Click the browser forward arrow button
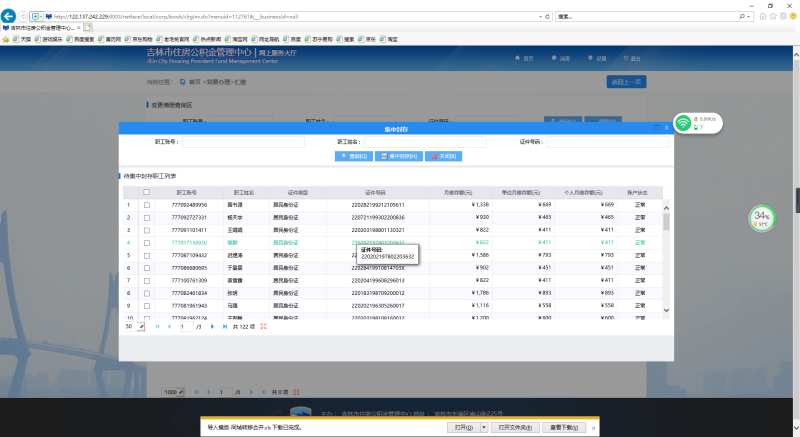Screen dimensions: 800x437 pos(22,16)
